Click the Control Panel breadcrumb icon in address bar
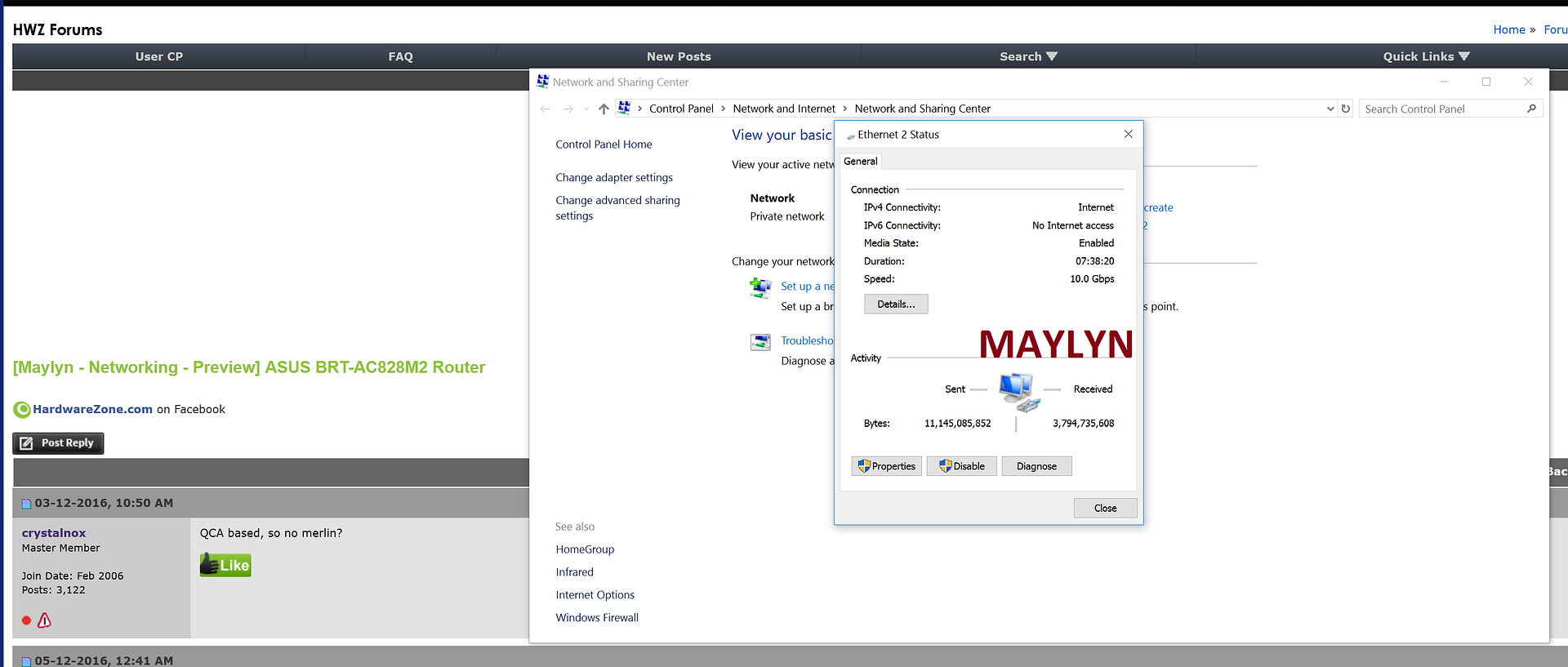This screenshot has height=667, width=1568. 625,108
